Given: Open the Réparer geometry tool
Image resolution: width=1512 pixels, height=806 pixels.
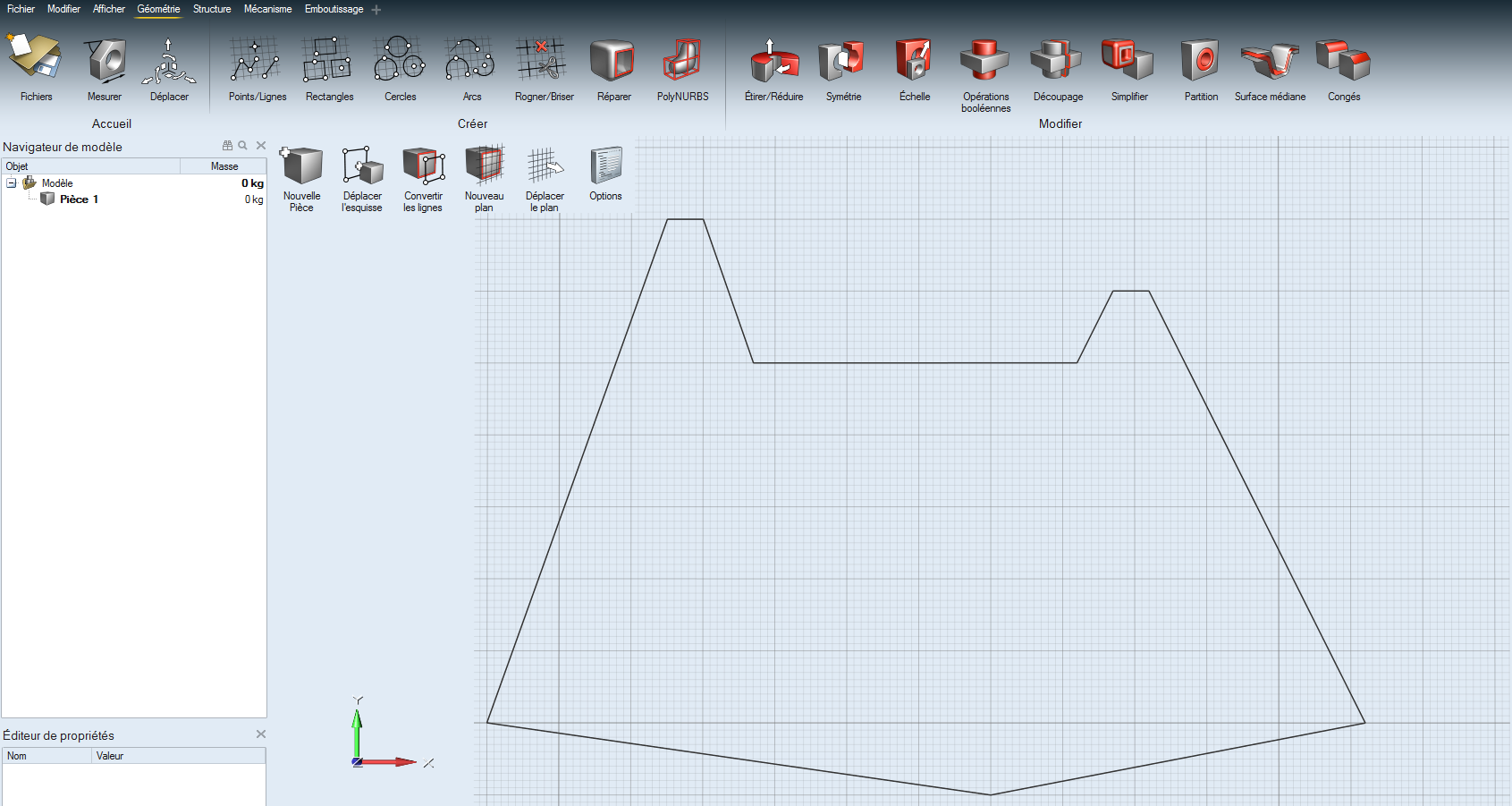Looking at the screenshot, I should tap(613, 60).
